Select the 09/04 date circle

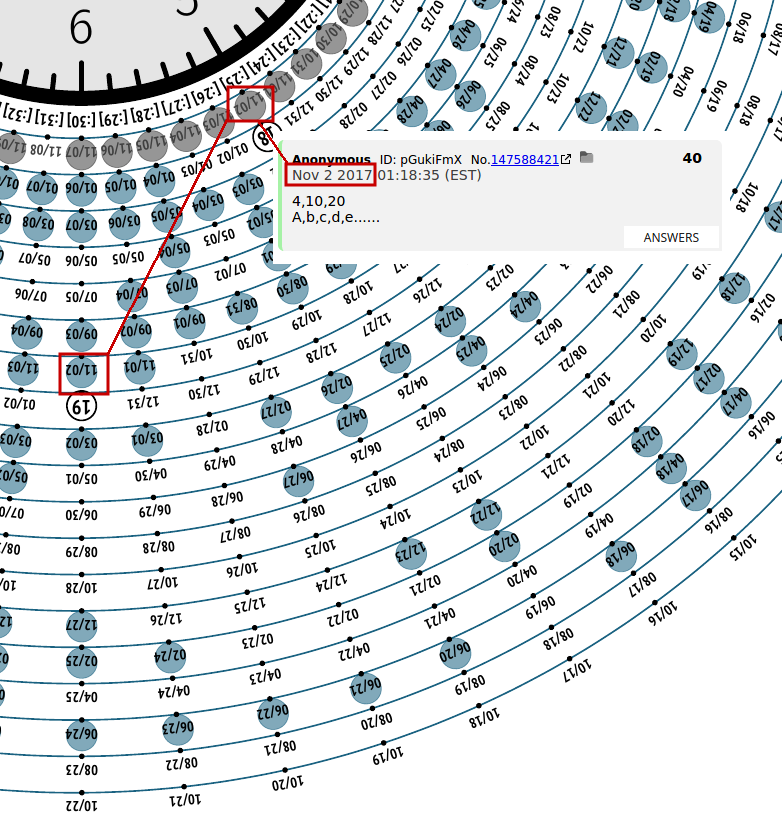(x=27, y=332)
